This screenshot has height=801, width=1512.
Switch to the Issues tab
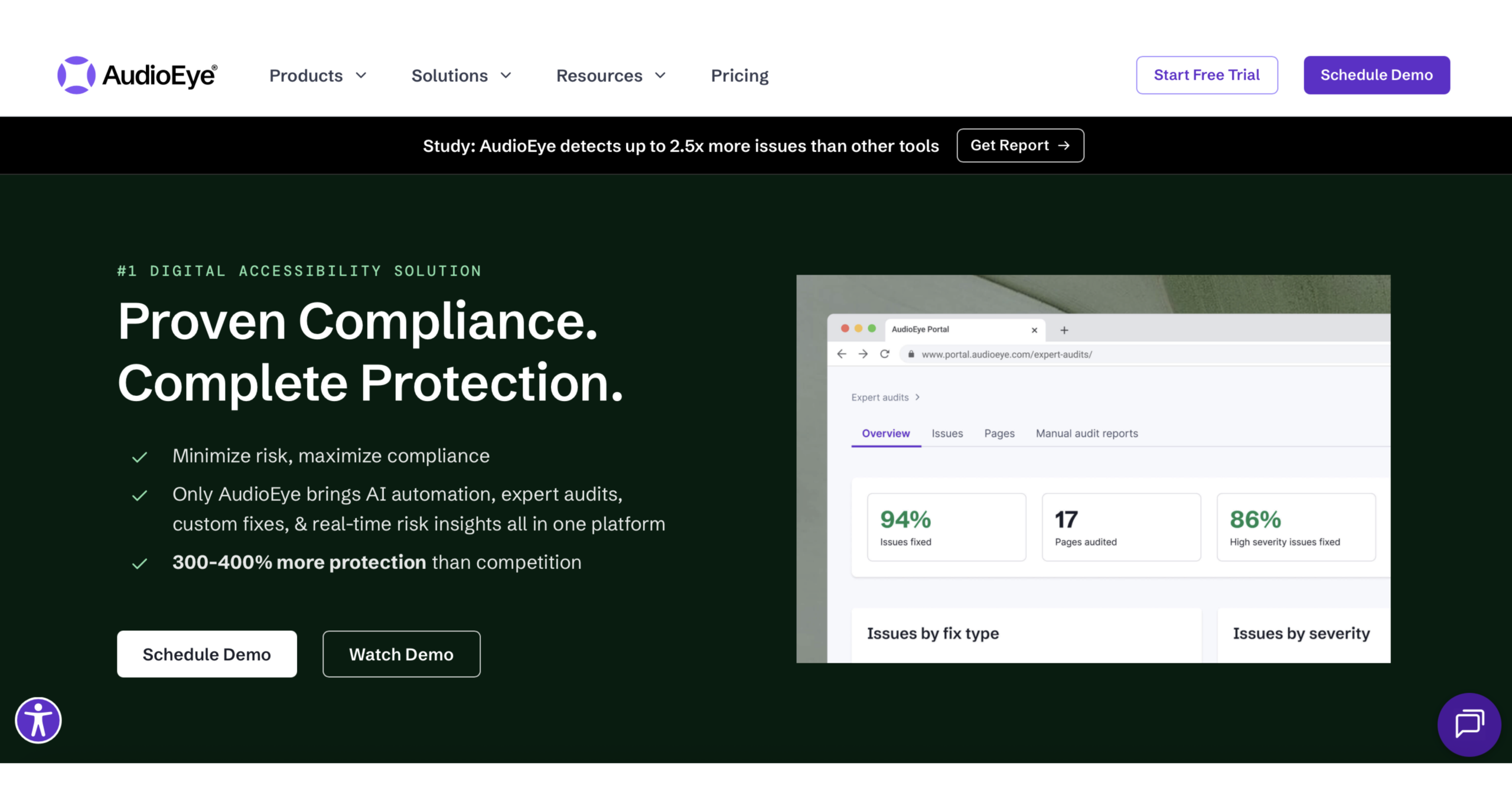click(x=947, y=434)
